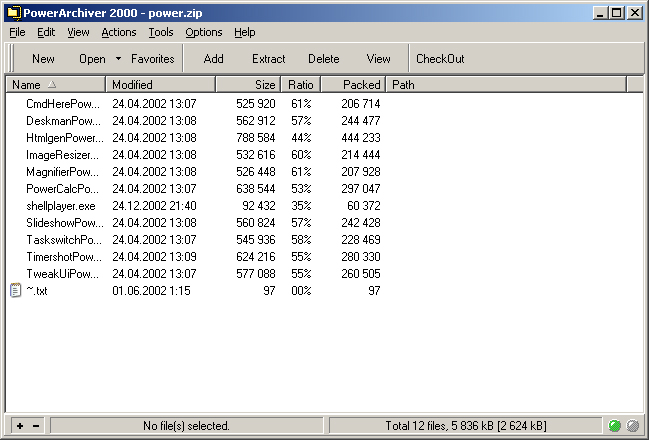
Task: Sort by the Packed column header
Action: coord(353,84)
